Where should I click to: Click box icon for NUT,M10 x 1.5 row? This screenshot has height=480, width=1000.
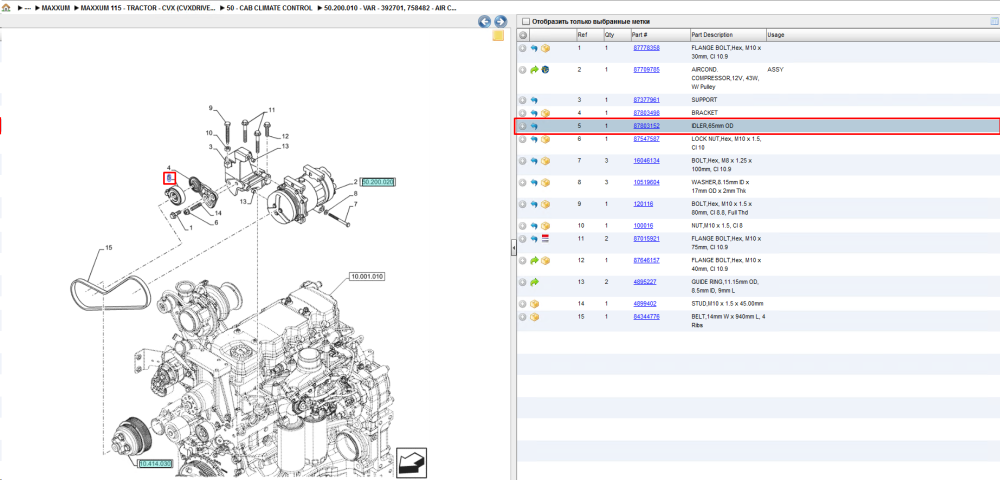point(545,226)
